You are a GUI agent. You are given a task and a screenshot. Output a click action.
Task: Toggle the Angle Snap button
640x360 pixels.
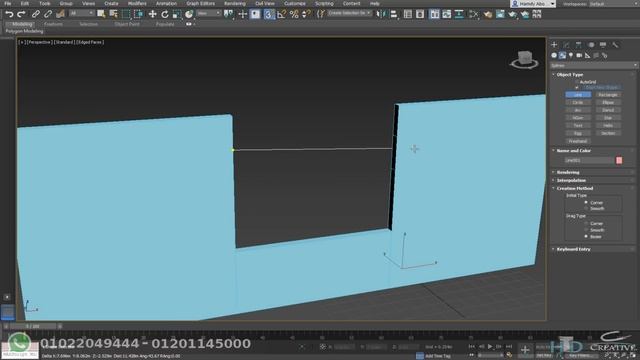282,14
